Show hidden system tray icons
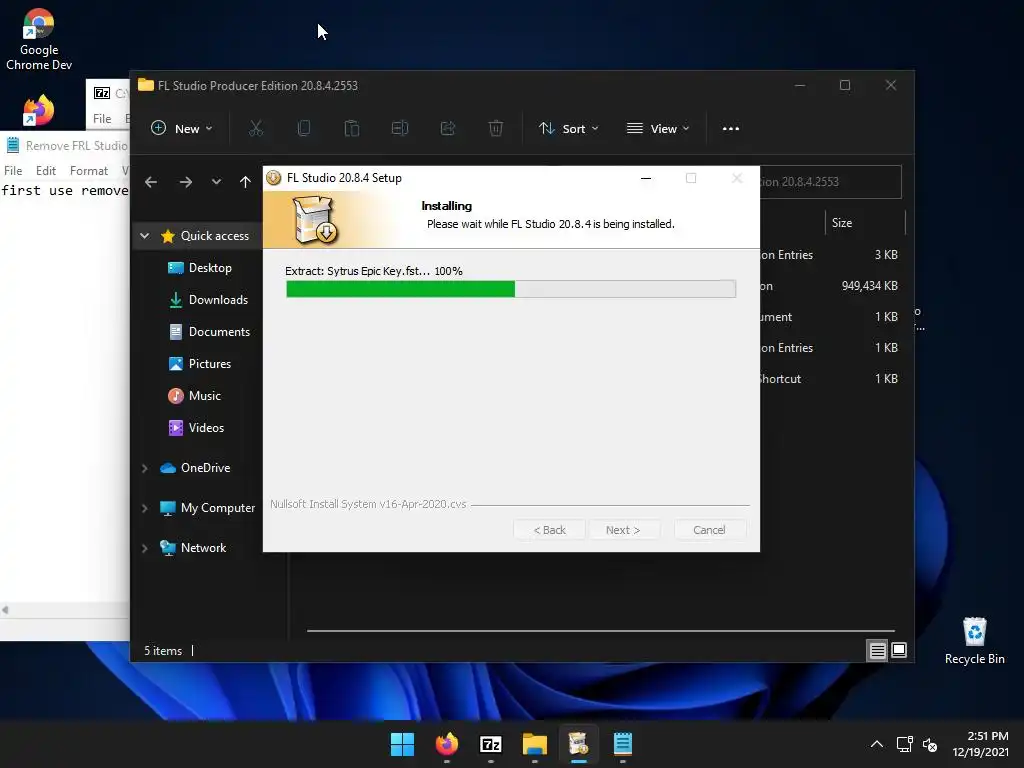The image size is (1024, 768). click(x=877, y=744)
